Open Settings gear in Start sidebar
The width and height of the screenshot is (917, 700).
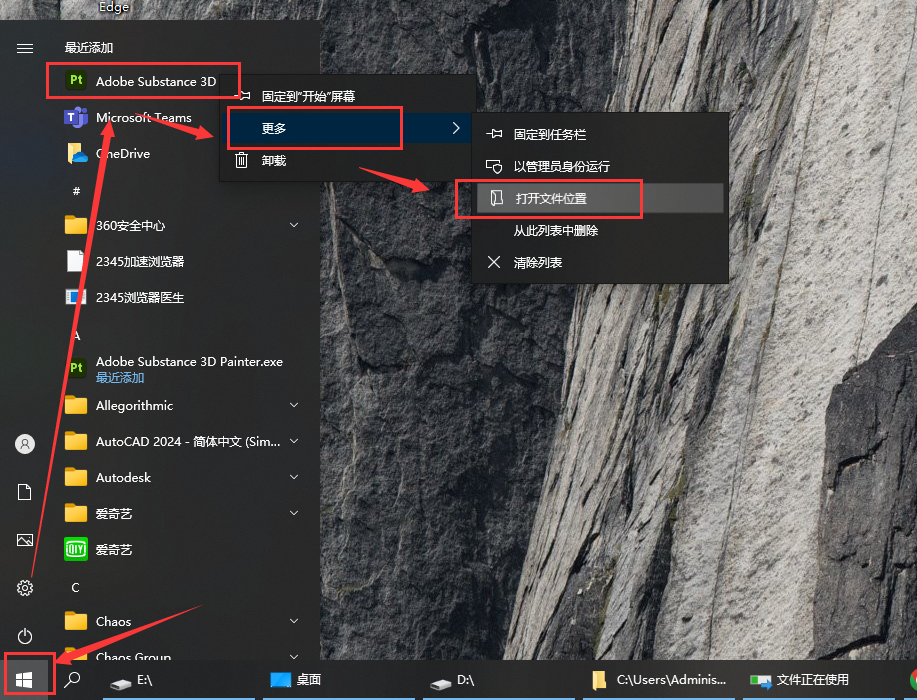click(x=25, y=588)
